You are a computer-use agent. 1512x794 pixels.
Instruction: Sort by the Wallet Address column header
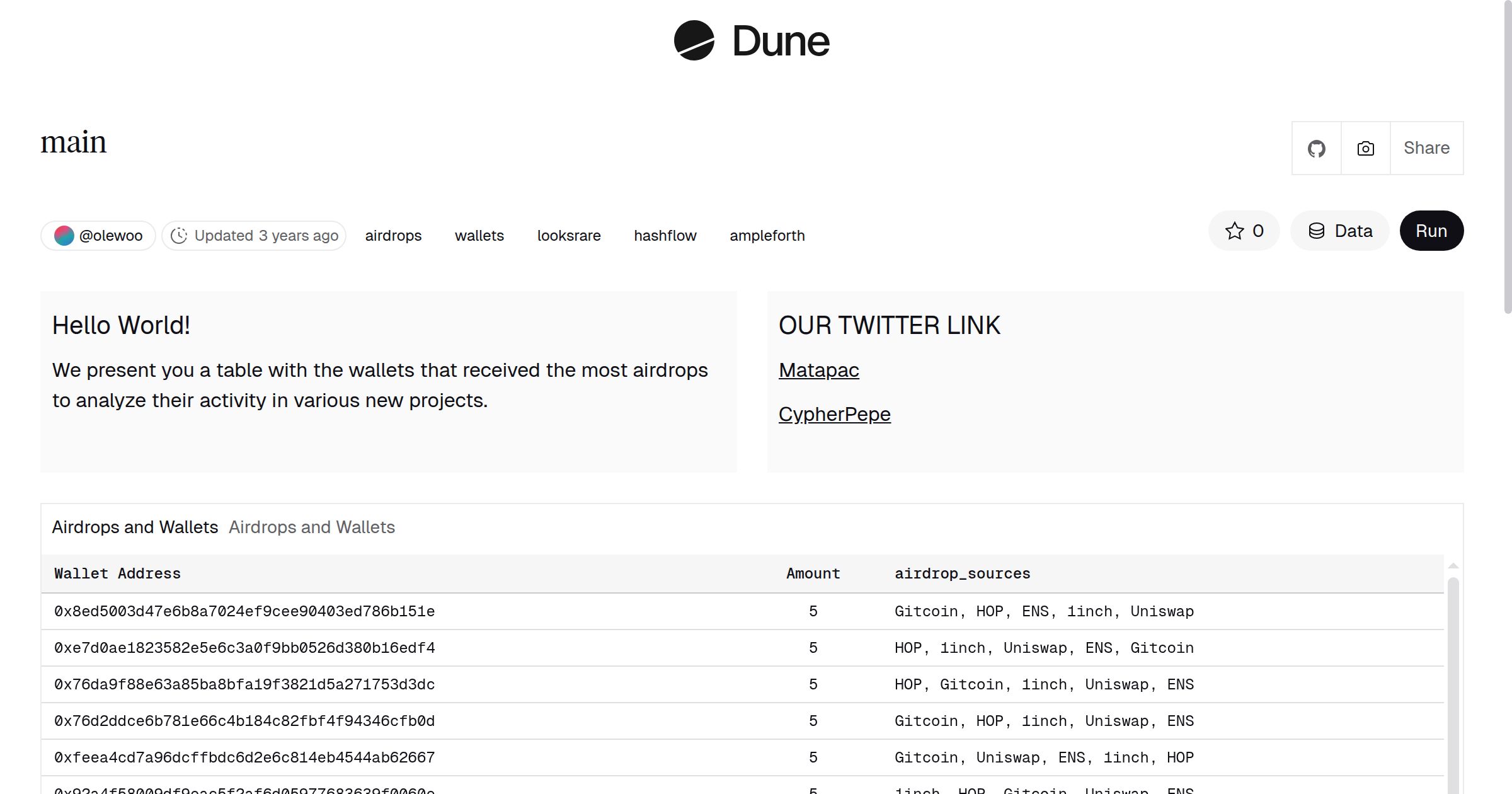117,573
